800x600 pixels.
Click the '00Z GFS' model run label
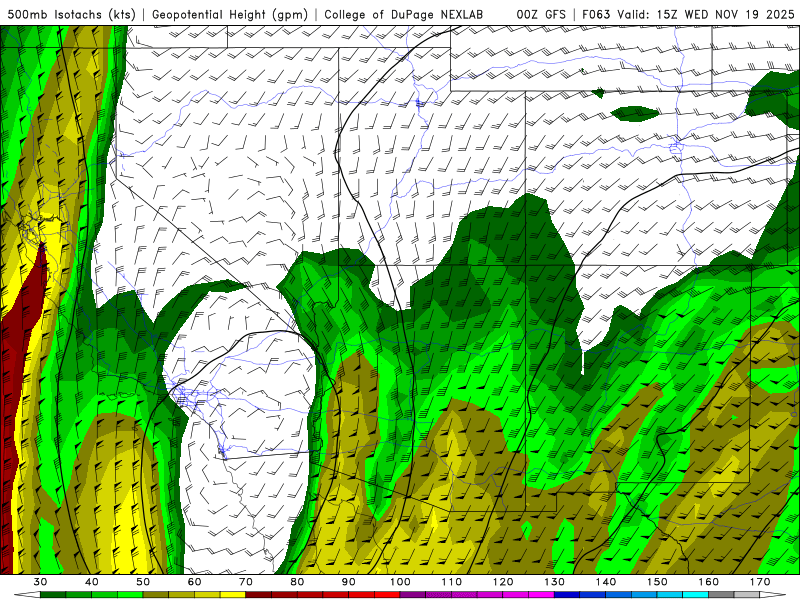(x=541, y=14)
